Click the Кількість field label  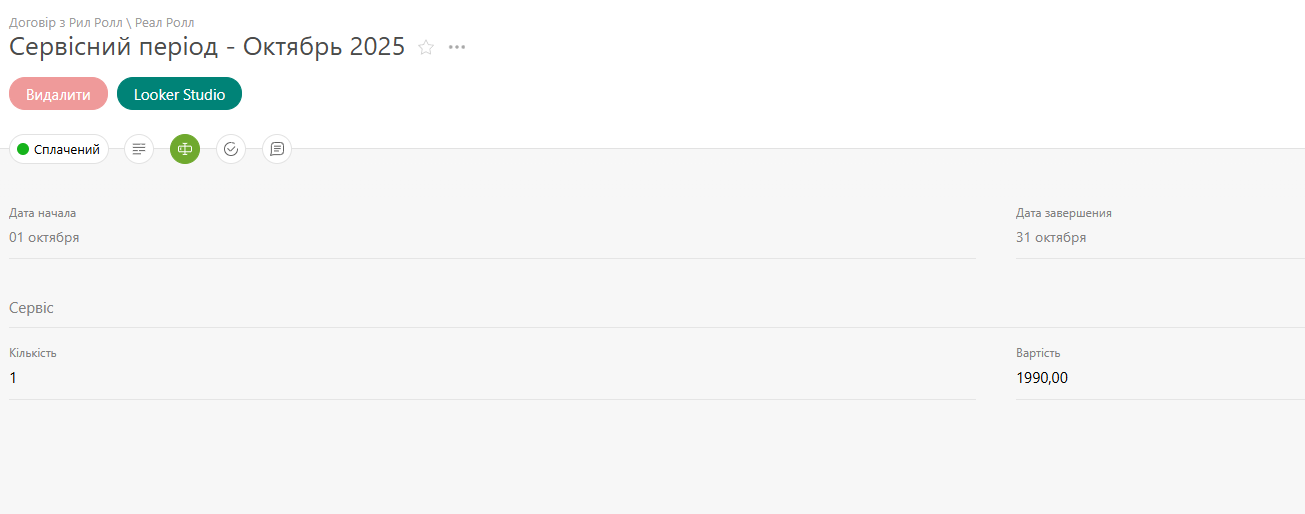[33, 353]
